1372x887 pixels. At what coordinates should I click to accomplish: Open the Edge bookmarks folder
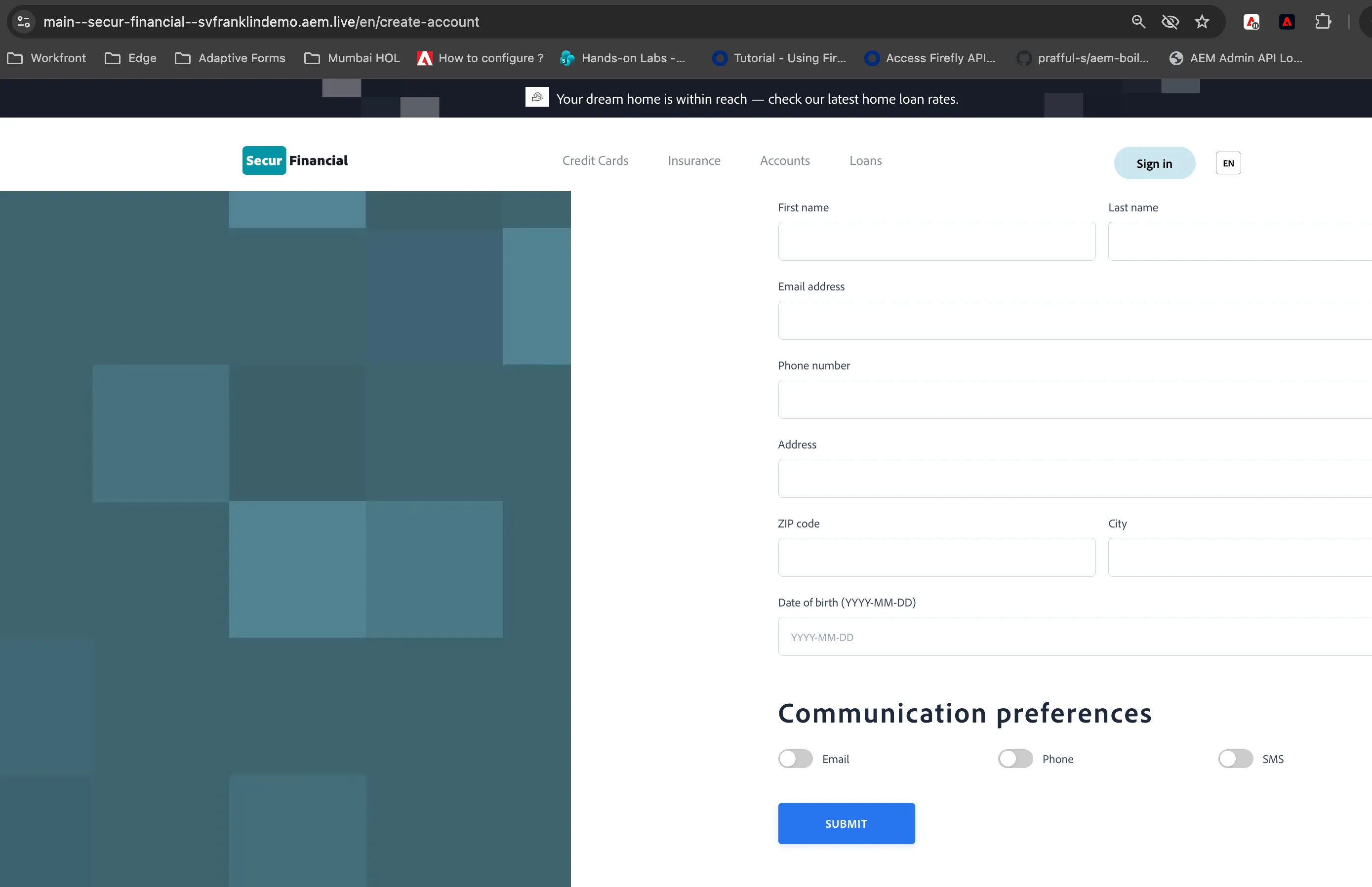pos(131,58)
